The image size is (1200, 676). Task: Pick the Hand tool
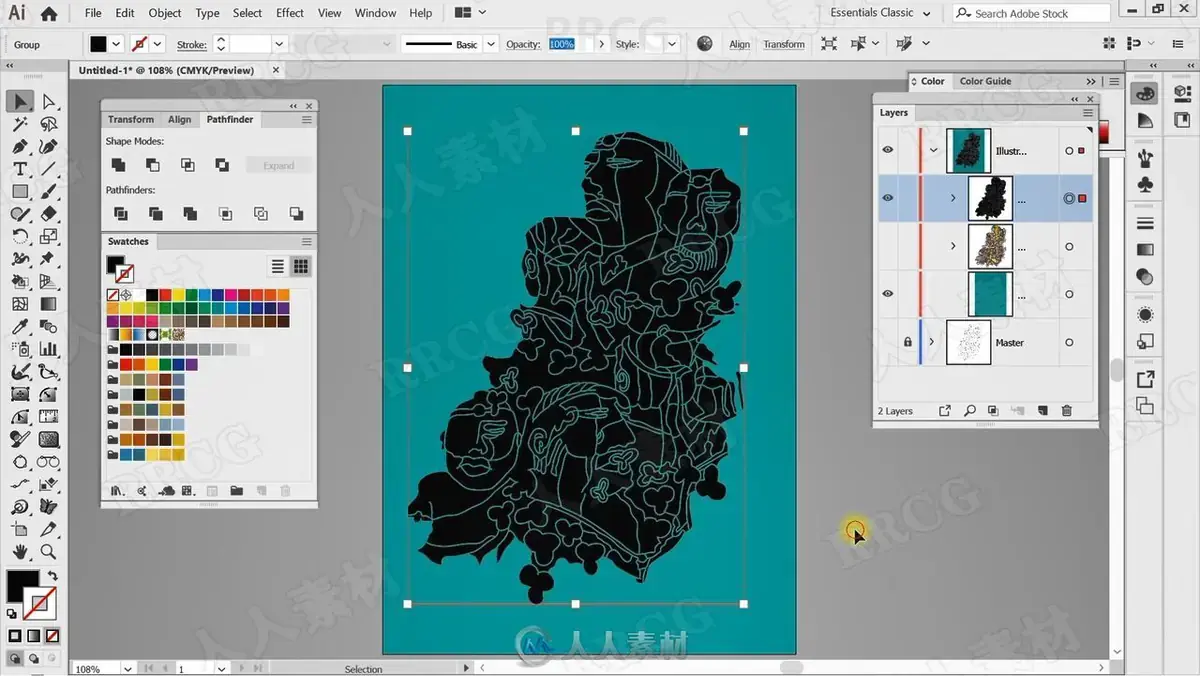pyautogui.click(x=20, y=552)
